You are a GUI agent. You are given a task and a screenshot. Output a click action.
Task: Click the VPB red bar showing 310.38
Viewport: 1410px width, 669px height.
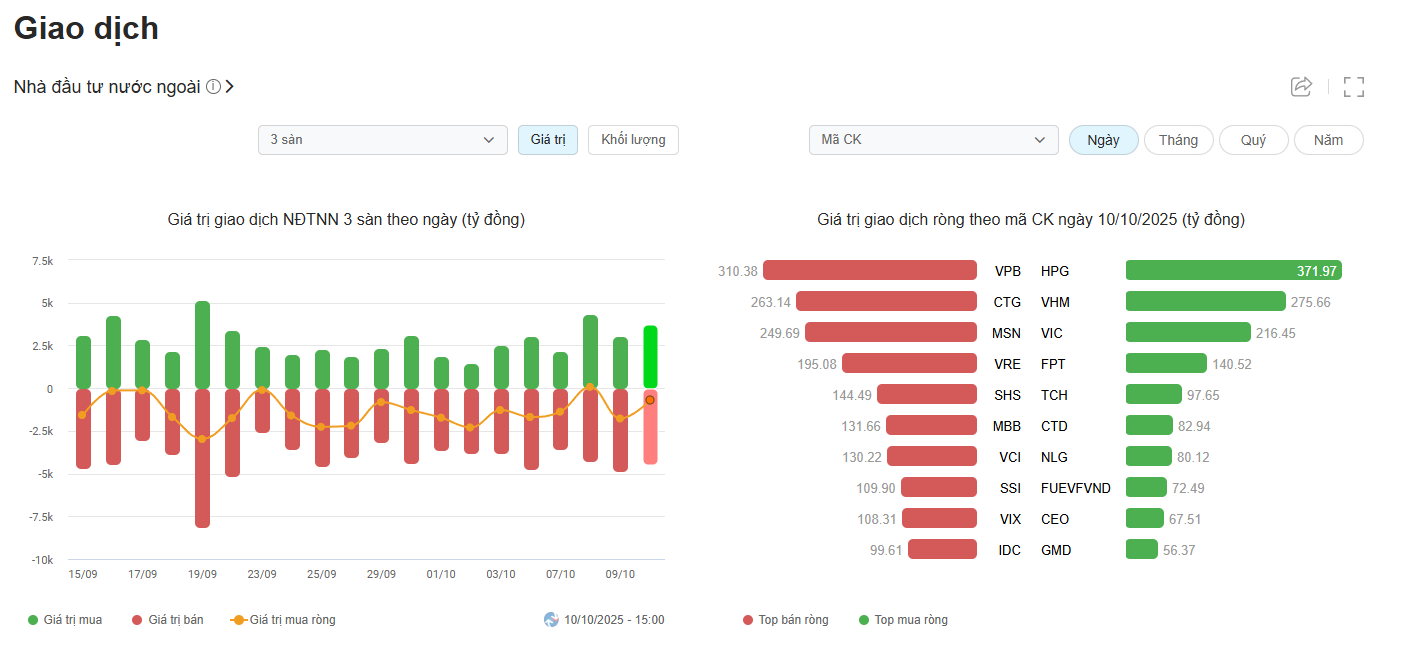pyautogui.click(x=869, y=271)
